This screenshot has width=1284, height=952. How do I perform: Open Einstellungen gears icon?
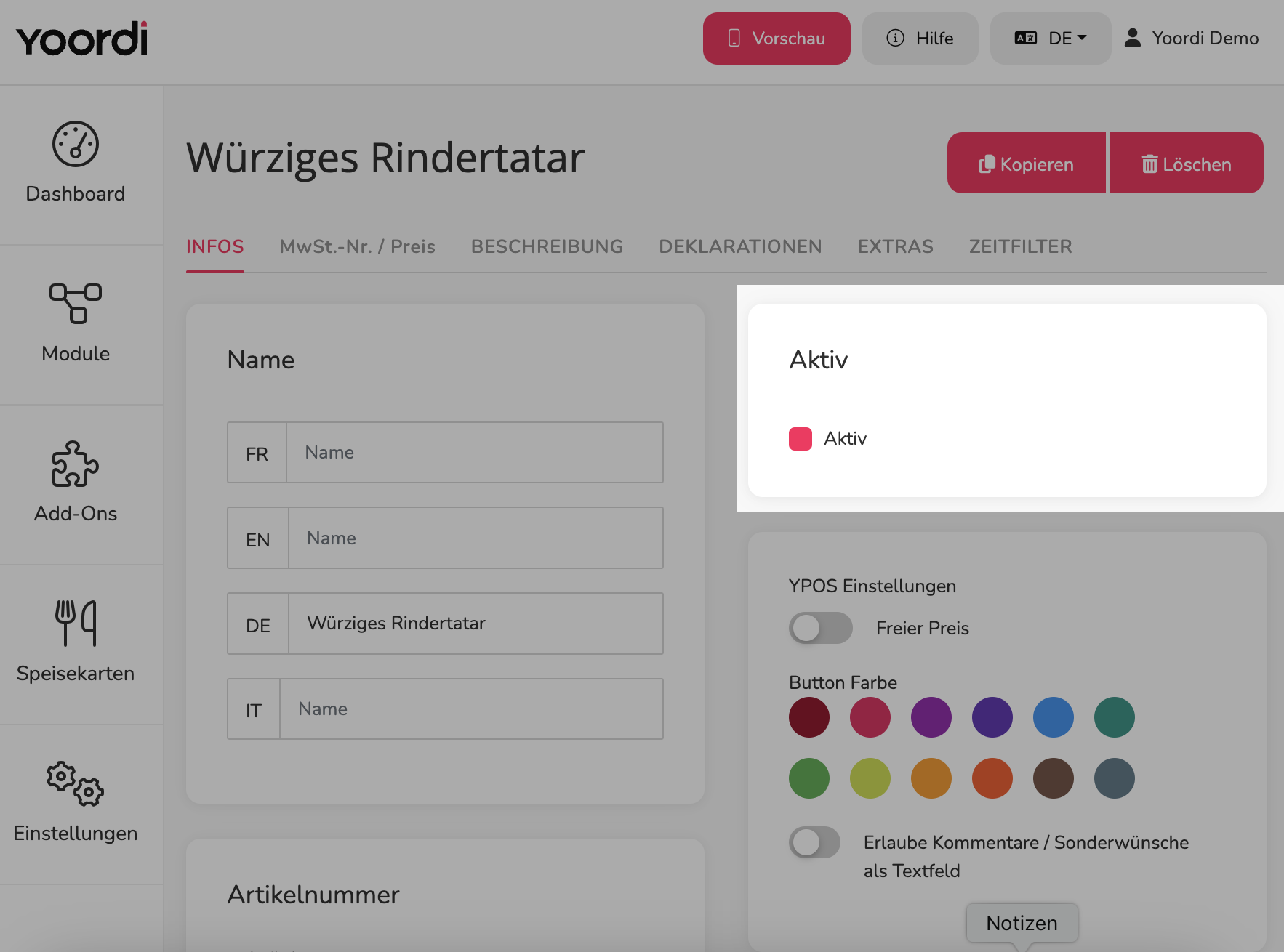point(76,783)
